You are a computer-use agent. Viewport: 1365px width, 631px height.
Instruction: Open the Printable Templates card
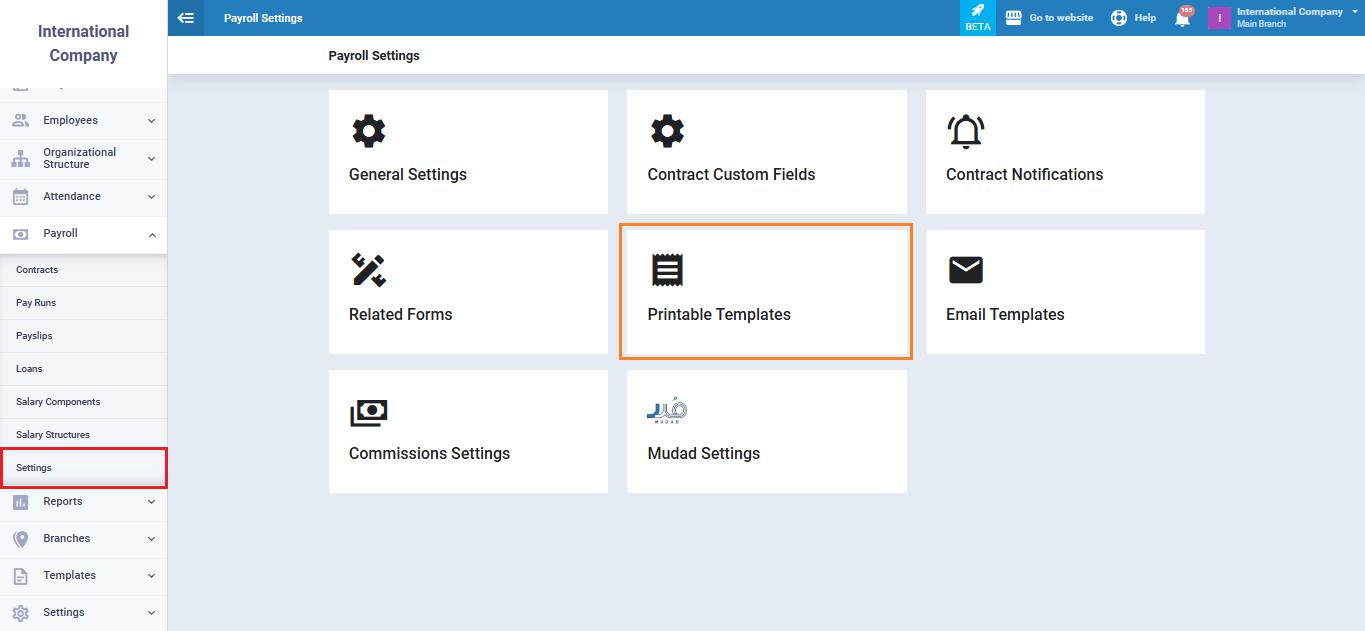[x=766, y=292]
